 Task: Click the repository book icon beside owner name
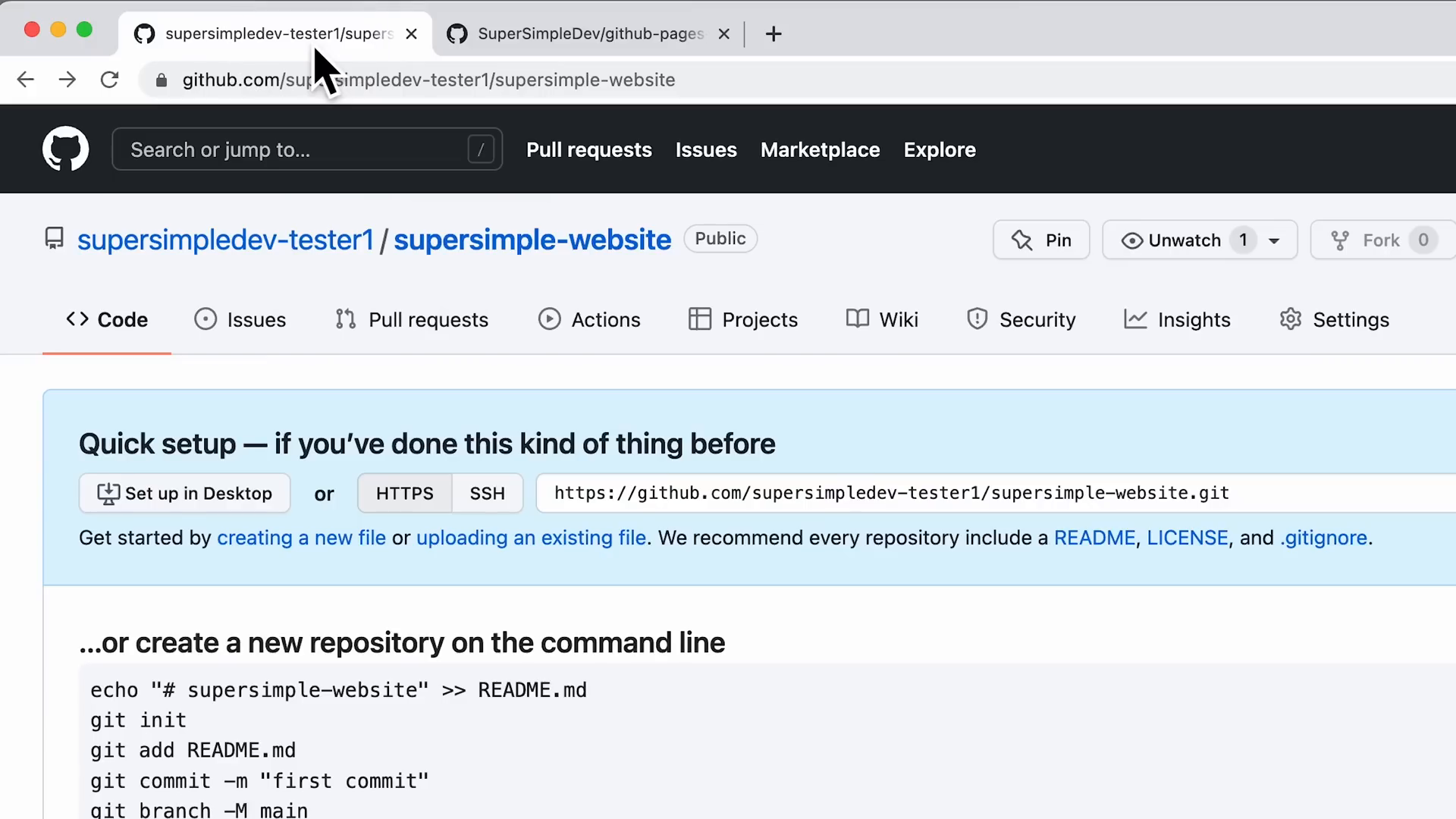54,239
